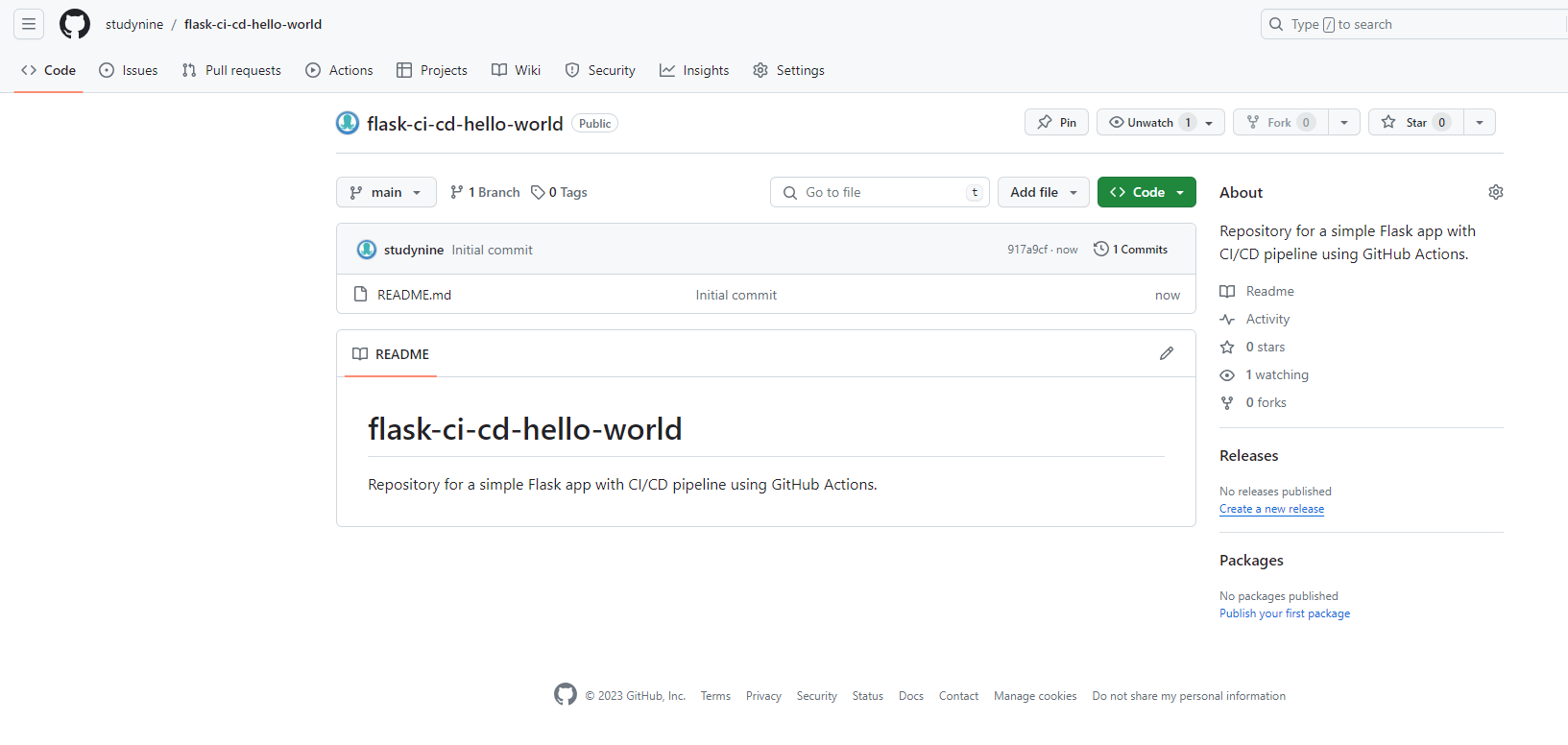Open the Security tab
Image resolution: width=1568 pixels, height=745 pixels.
(600, 70)
